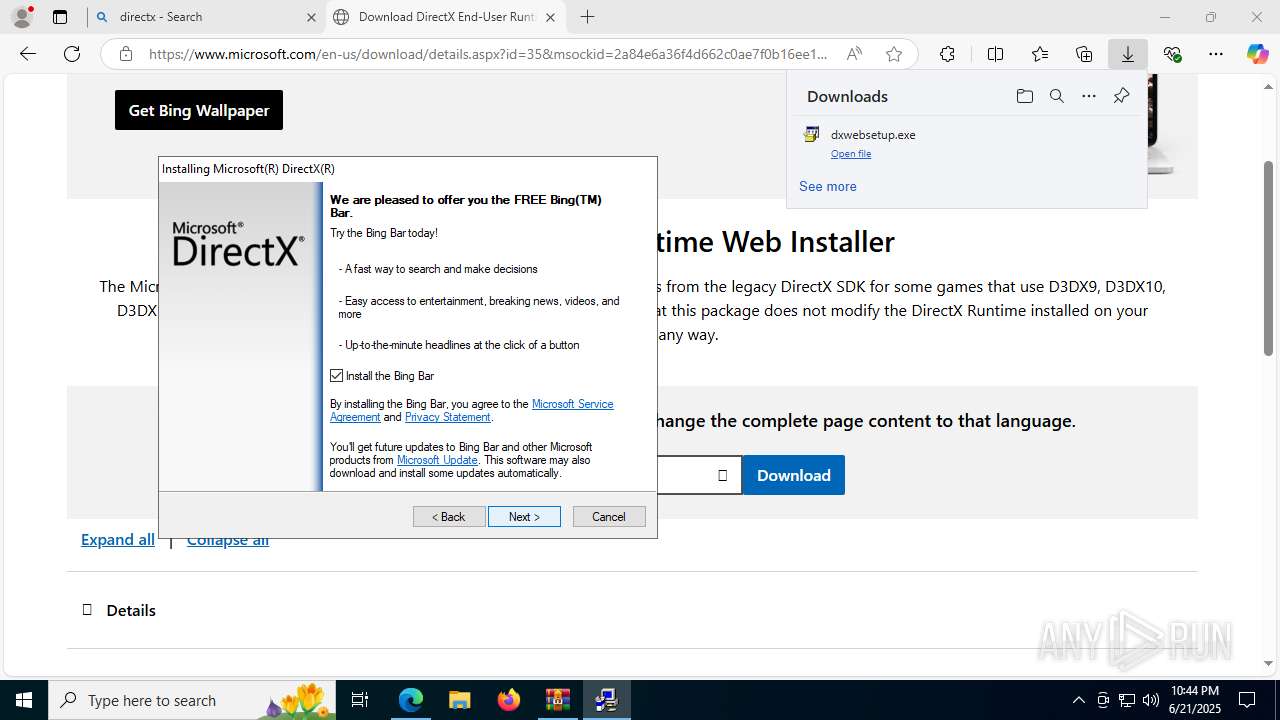
Task: Open new tab with plus icon
Action: pos(588,17)
